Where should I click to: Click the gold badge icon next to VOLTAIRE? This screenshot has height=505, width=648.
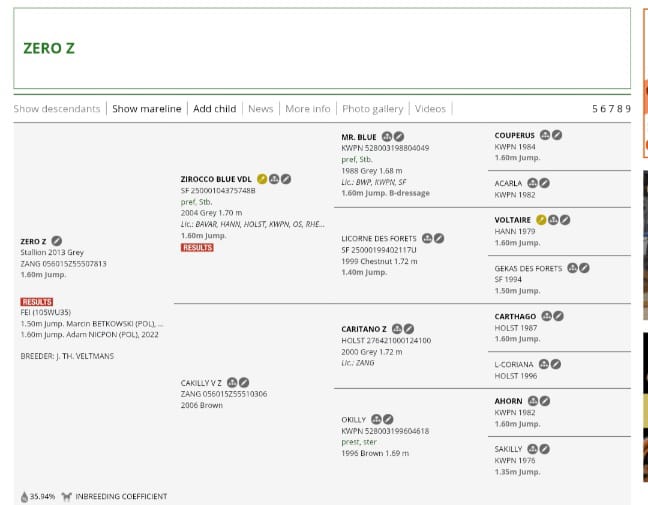[541, 219]
